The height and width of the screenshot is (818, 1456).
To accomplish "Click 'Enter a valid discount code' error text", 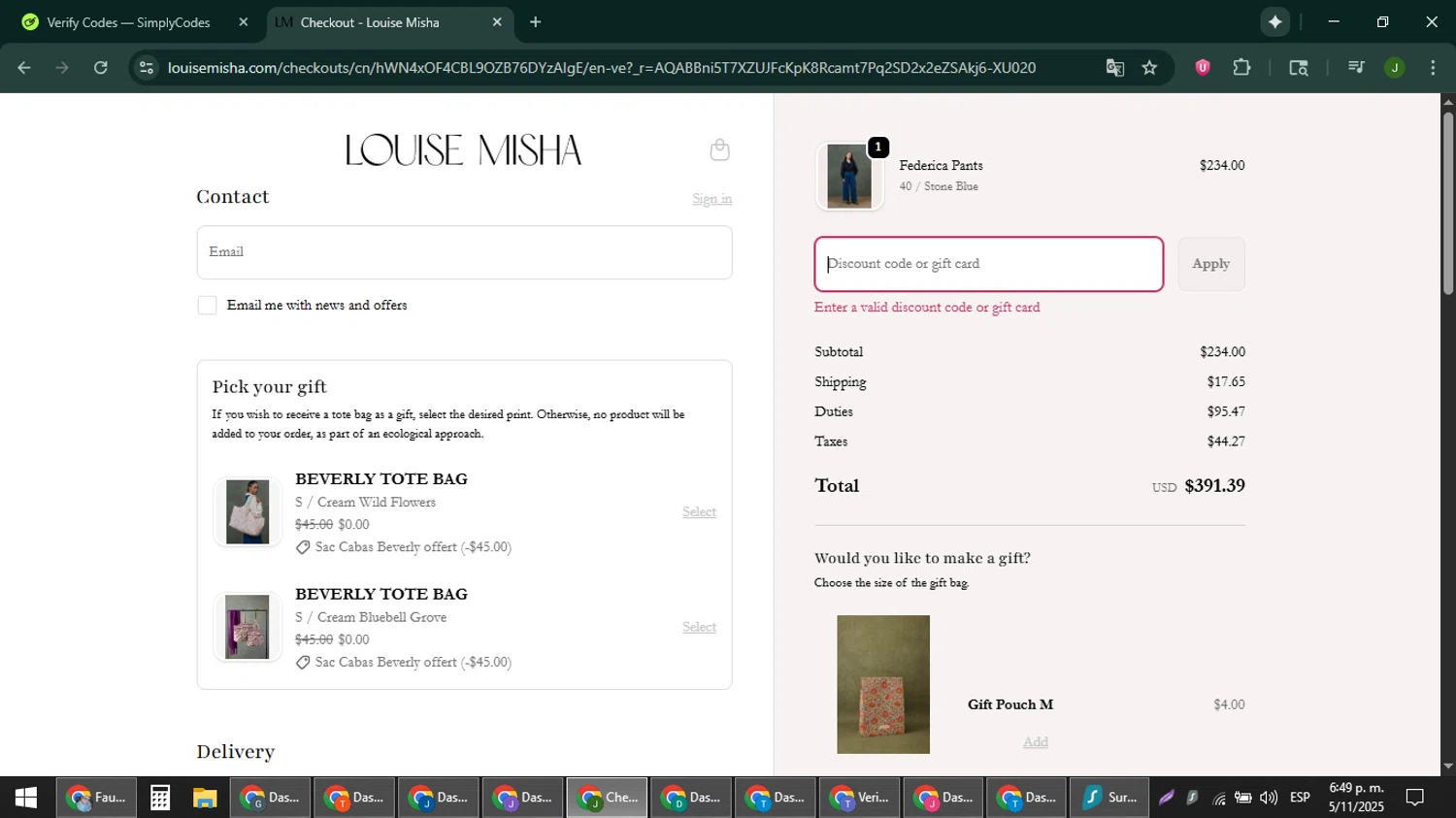I will [x=927, y=308].
